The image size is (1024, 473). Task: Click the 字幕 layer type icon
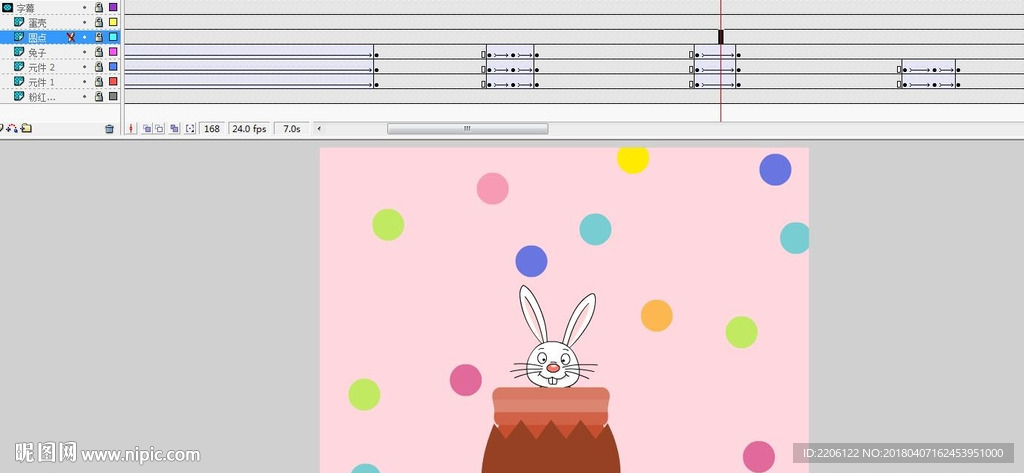pos(7,7)
